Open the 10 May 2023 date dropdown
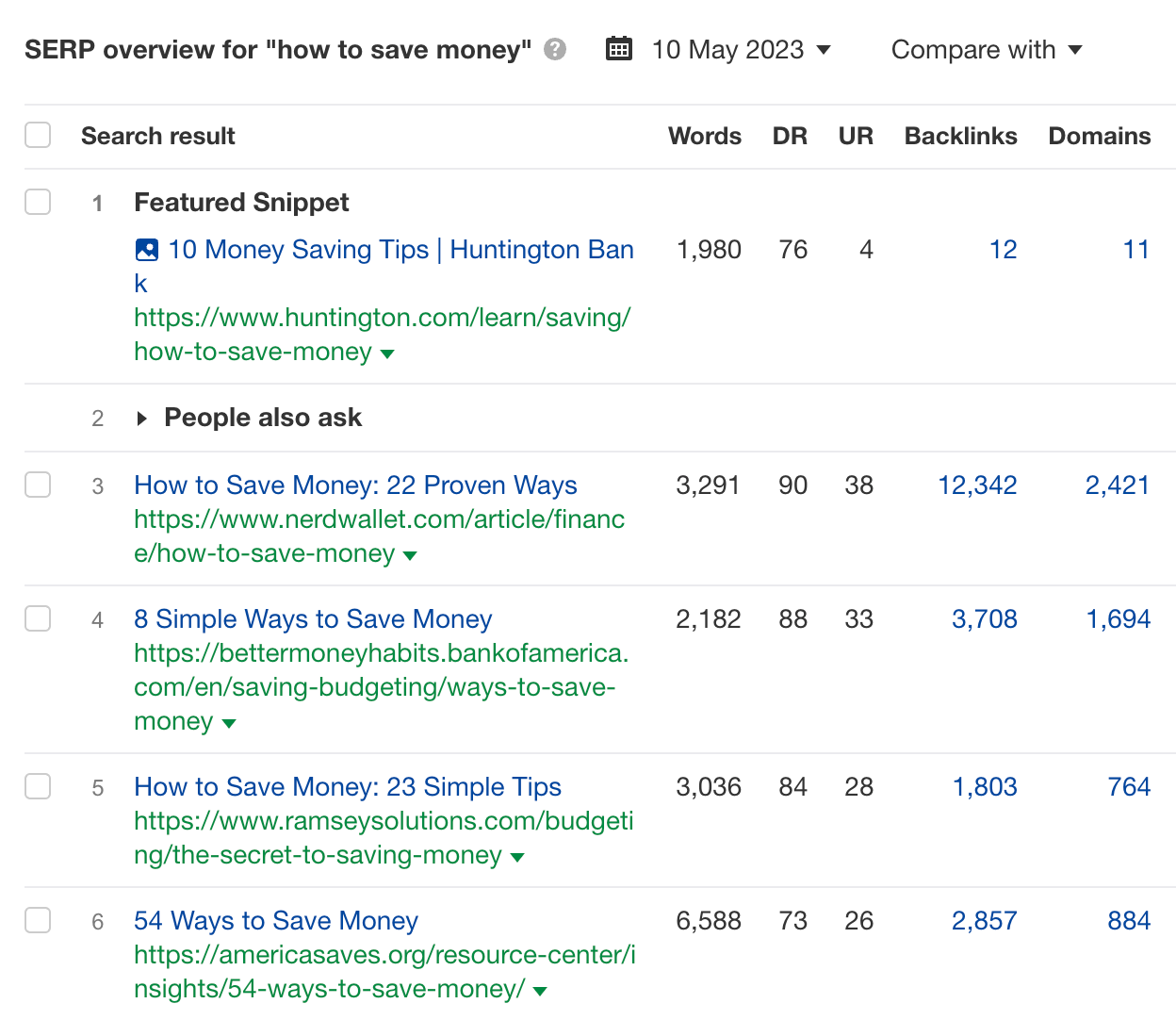1176x1020 pixels. point(741,49)
